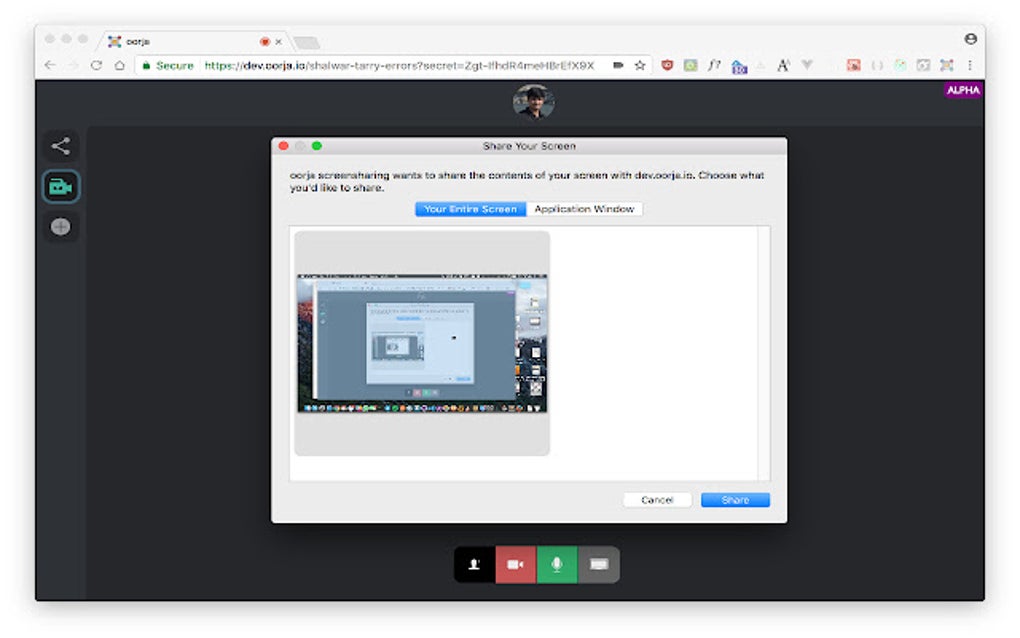Toggle the participant view using the person icon

click(474, 564)
